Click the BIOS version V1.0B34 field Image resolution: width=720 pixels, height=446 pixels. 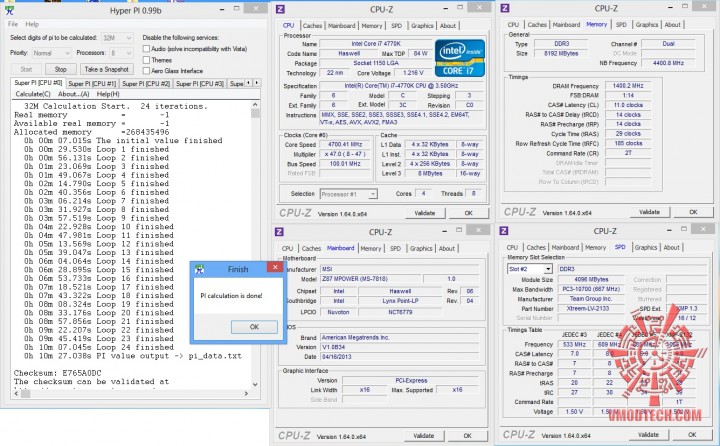click(x=399, y=347)
